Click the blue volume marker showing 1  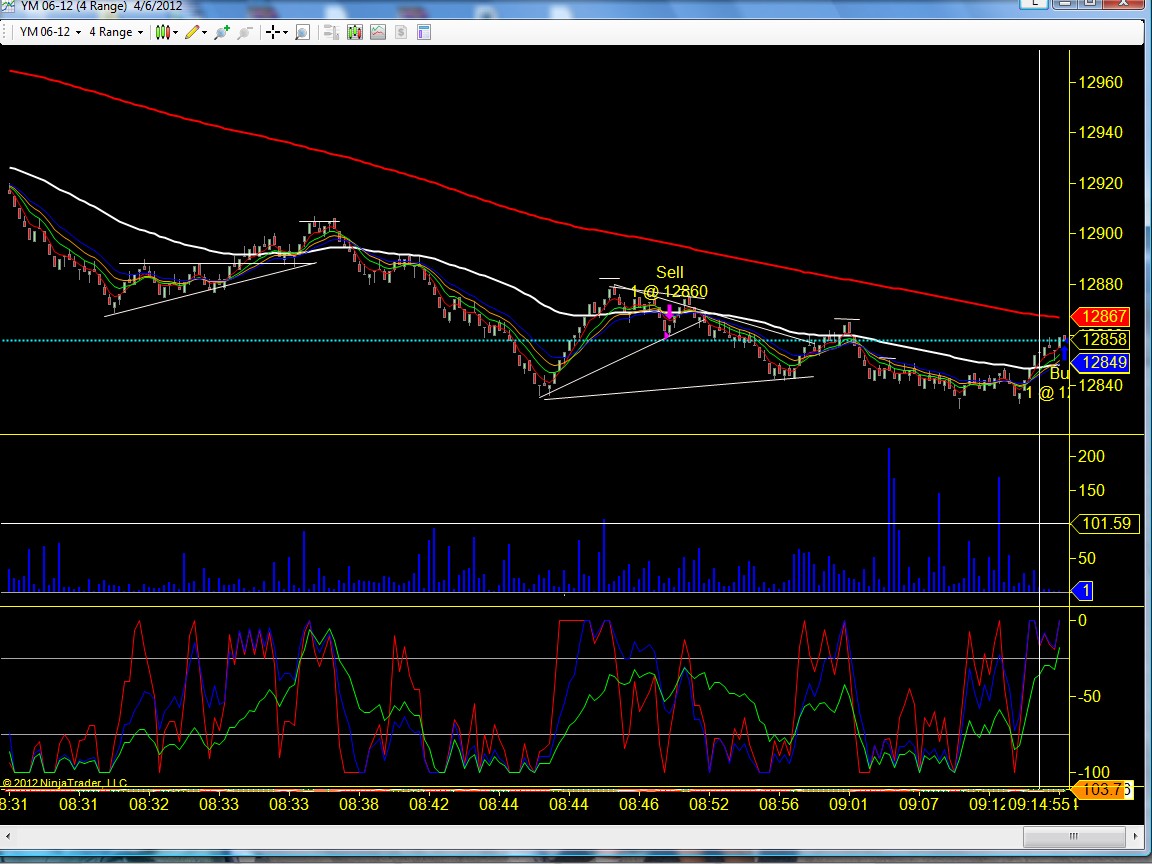pyautogui.click(x=1083, y=591)
